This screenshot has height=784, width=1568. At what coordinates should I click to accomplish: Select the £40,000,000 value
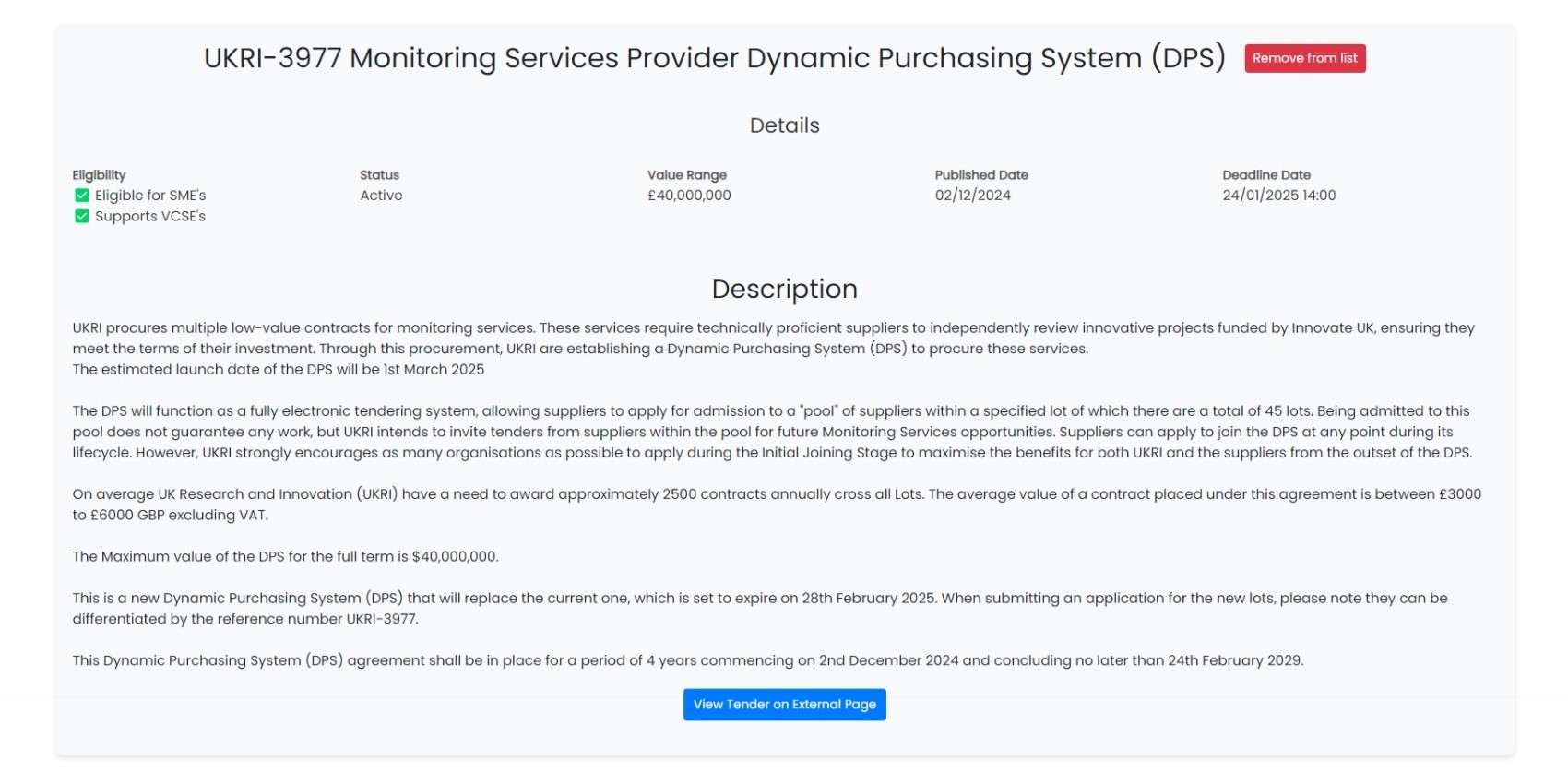(x=689, y=196)
